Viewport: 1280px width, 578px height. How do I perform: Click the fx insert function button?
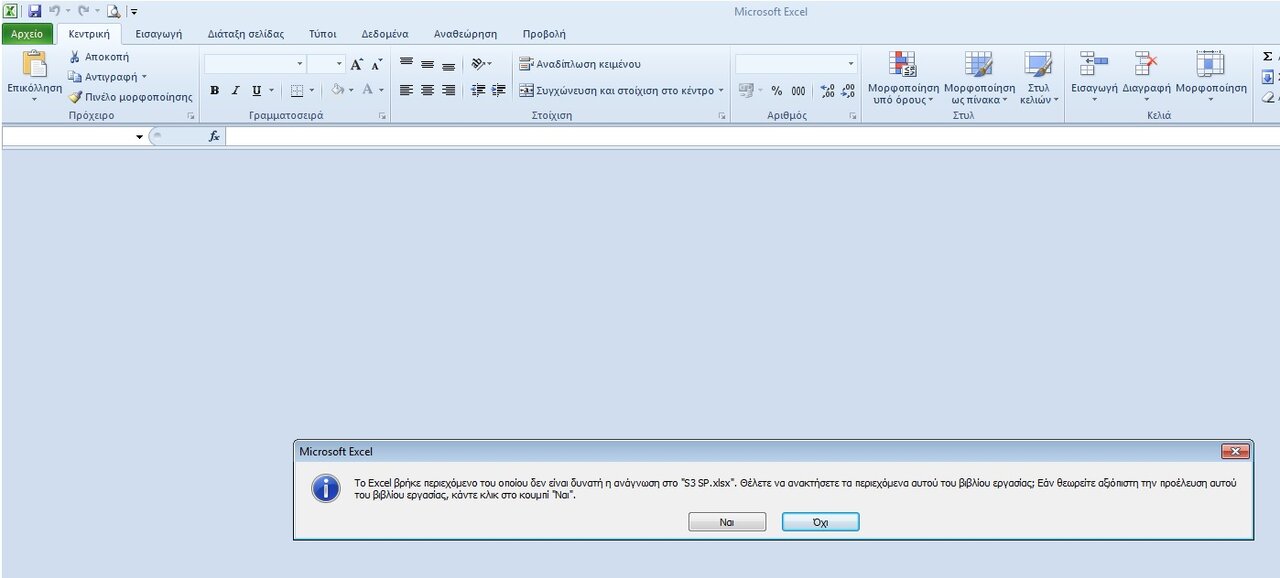[214, 137]
